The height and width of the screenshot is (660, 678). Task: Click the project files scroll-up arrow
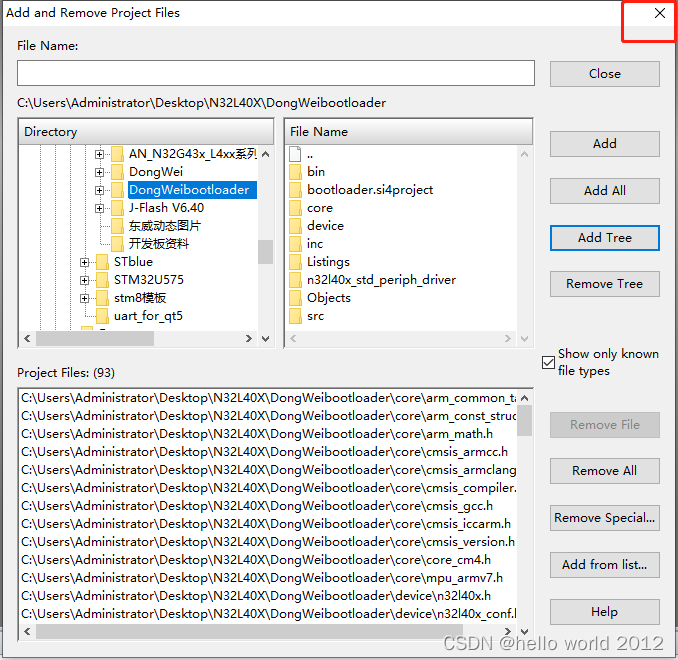click(x=524, y=398)
